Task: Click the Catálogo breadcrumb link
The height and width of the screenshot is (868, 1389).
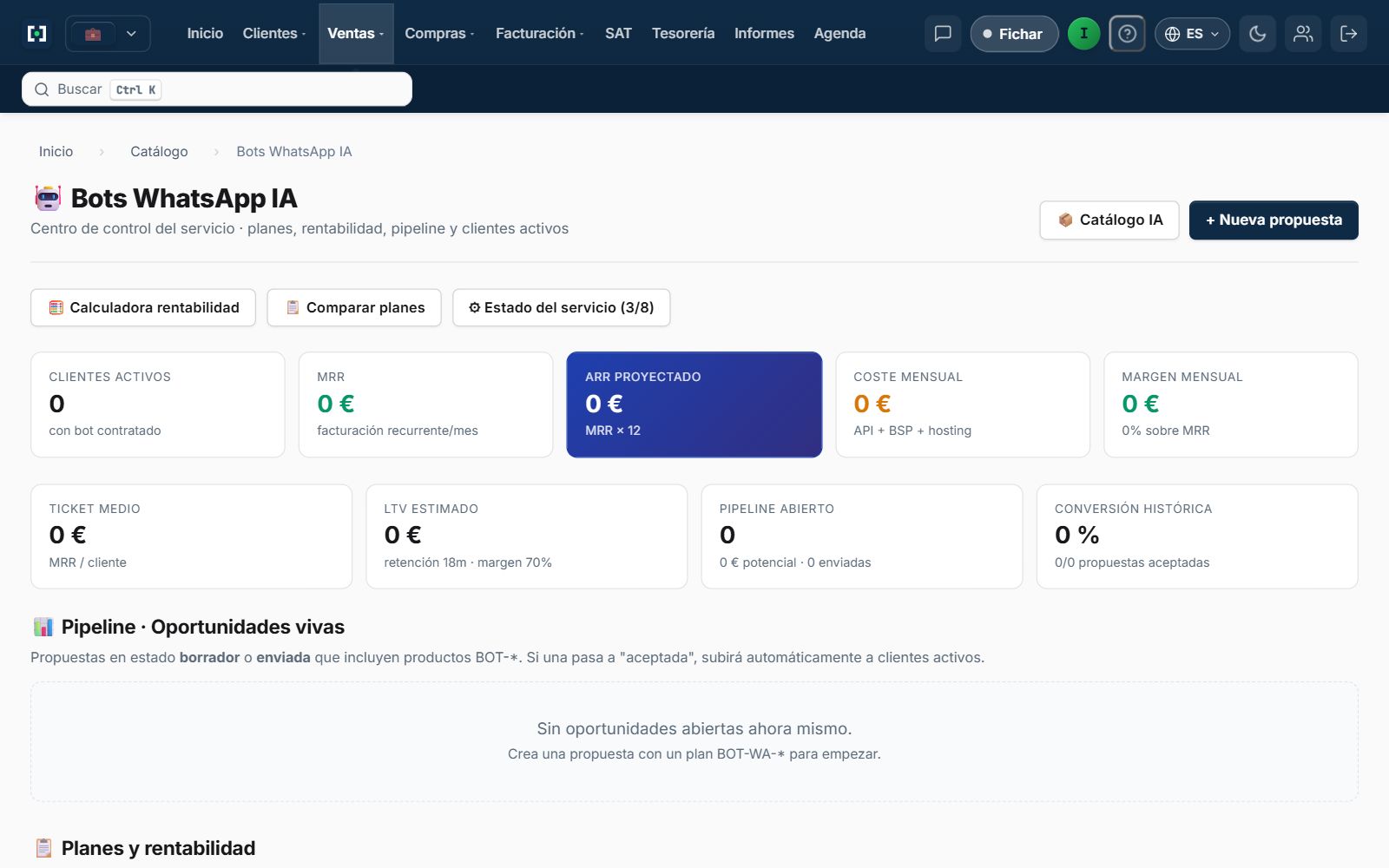Action: pyautogui.click(x=159, y=152)
